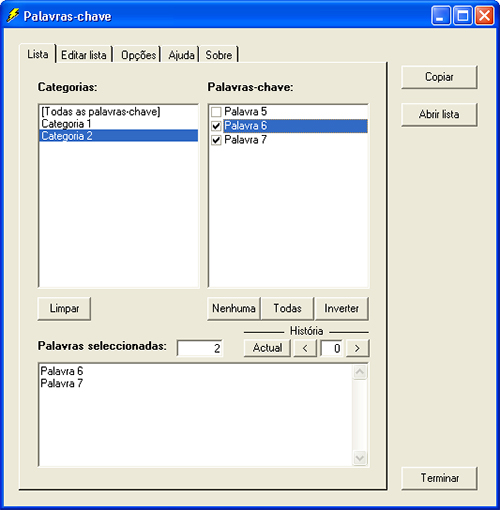Go to next history entry arrow
Viewport: 500px width, 510px height.
click(357, 348)
